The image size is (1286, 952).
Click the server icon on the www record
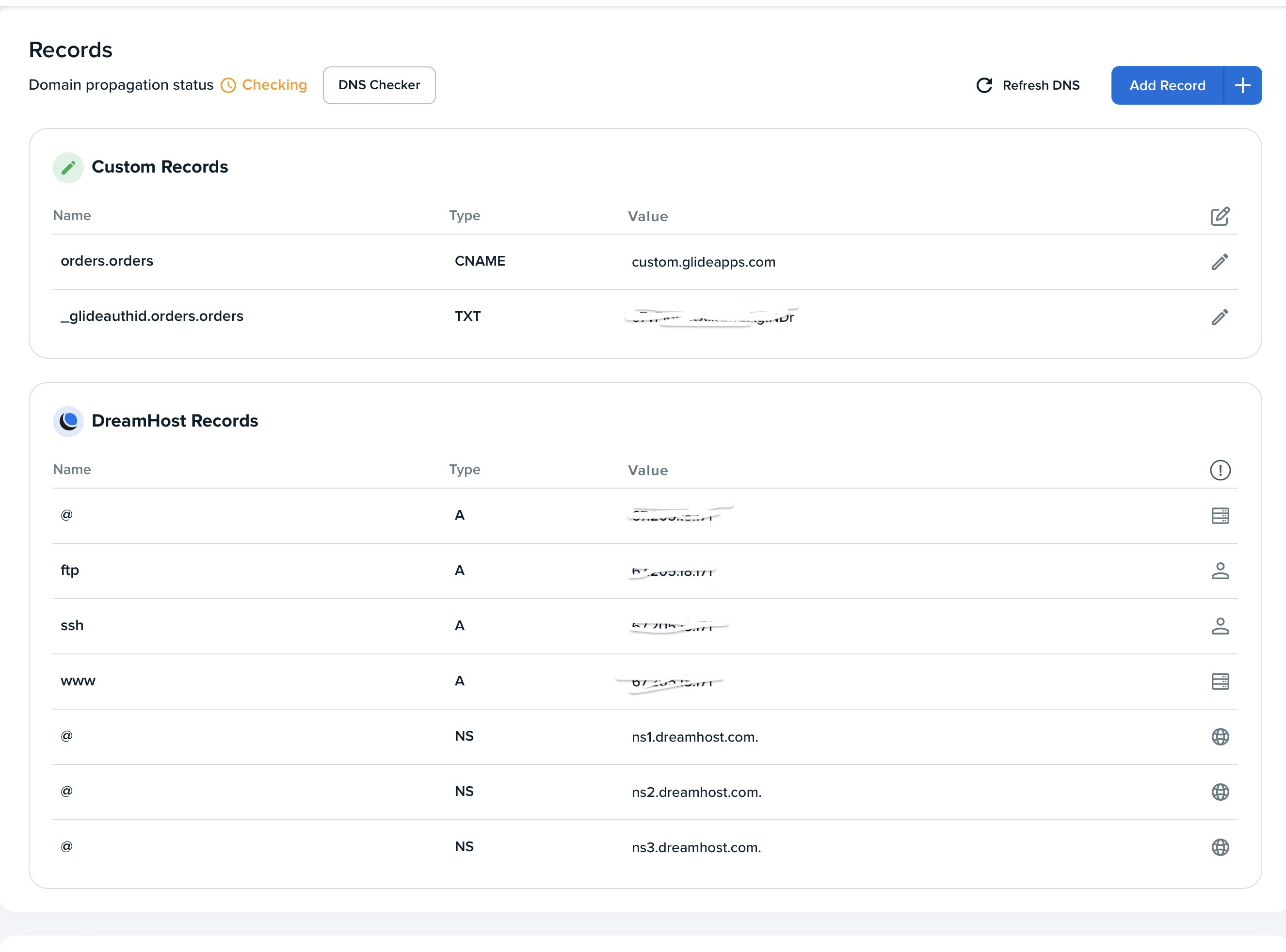pos(1220,681)
